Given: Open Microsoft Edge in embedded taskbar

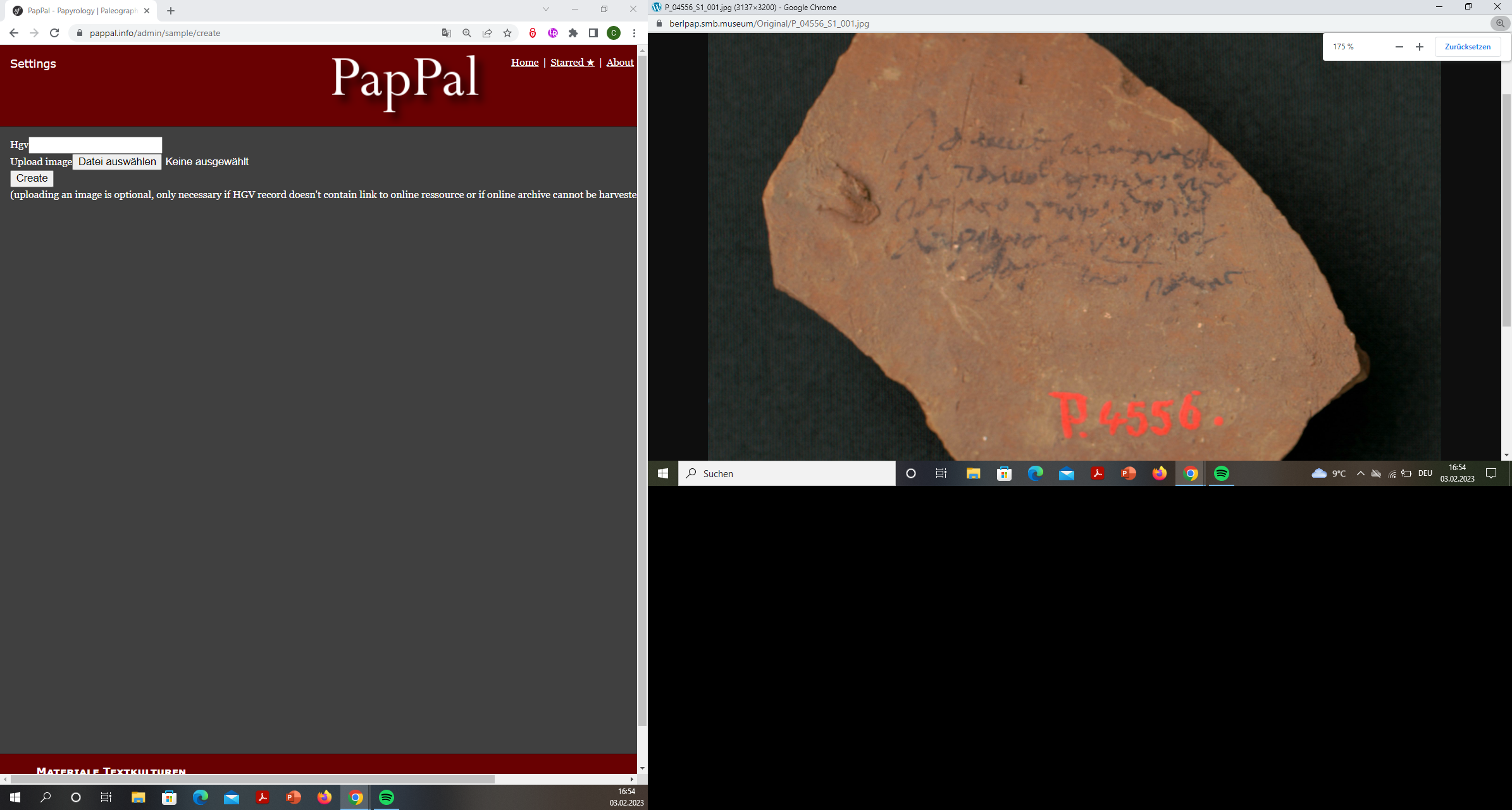Looking at the screenshot, I should (x=1035, y=473).
